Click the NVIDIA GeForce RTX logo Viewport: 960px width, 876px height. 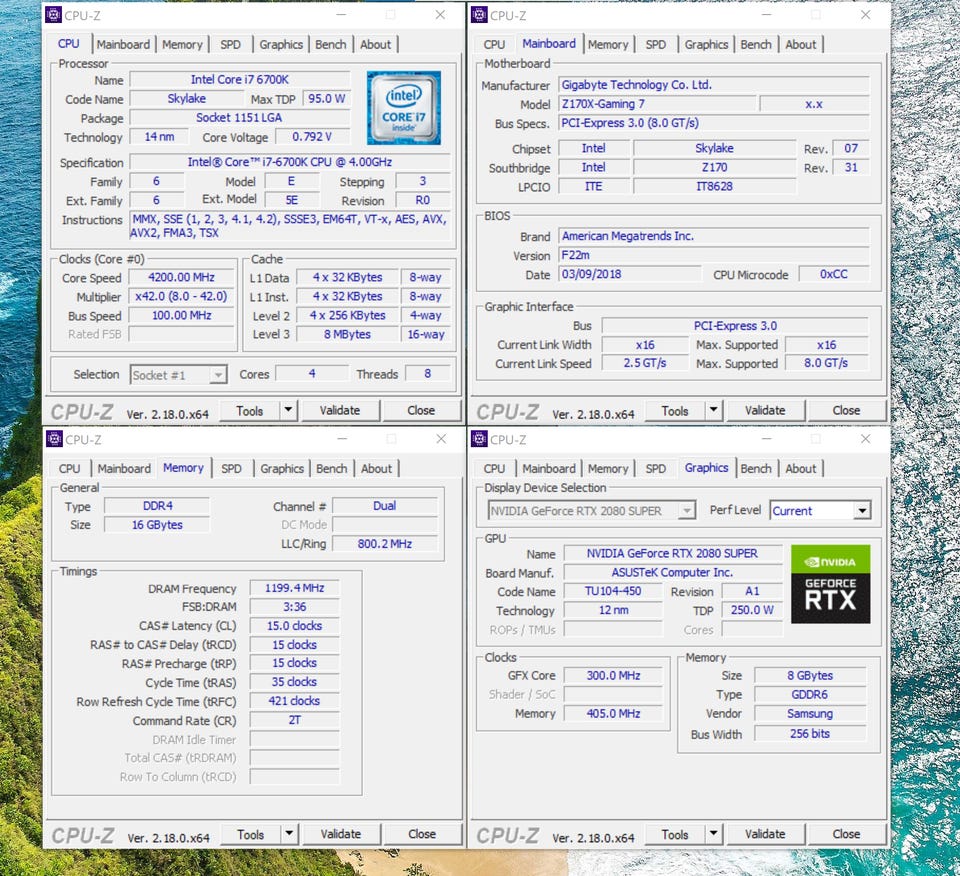(x=830, y=584)
